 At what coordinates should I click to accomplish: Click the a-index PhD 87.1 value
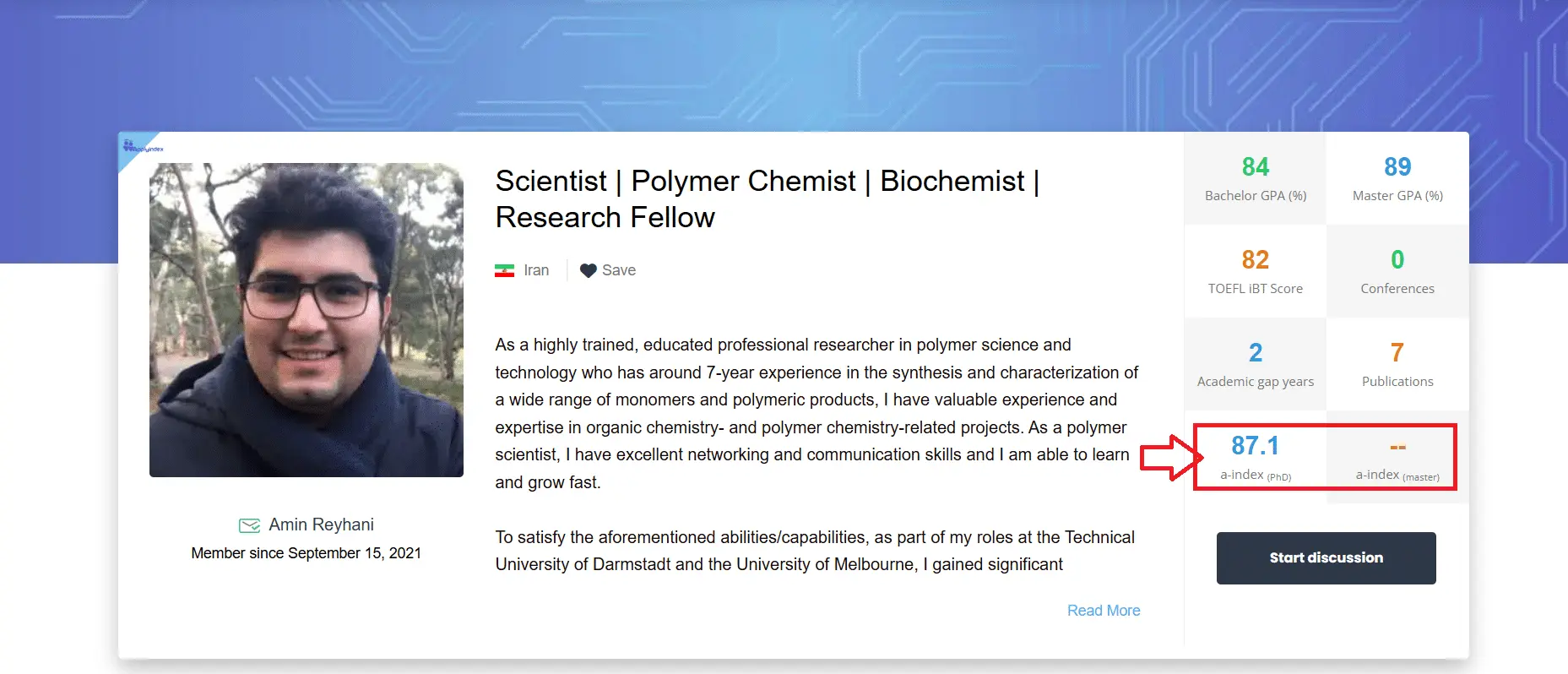(1255, 445)
